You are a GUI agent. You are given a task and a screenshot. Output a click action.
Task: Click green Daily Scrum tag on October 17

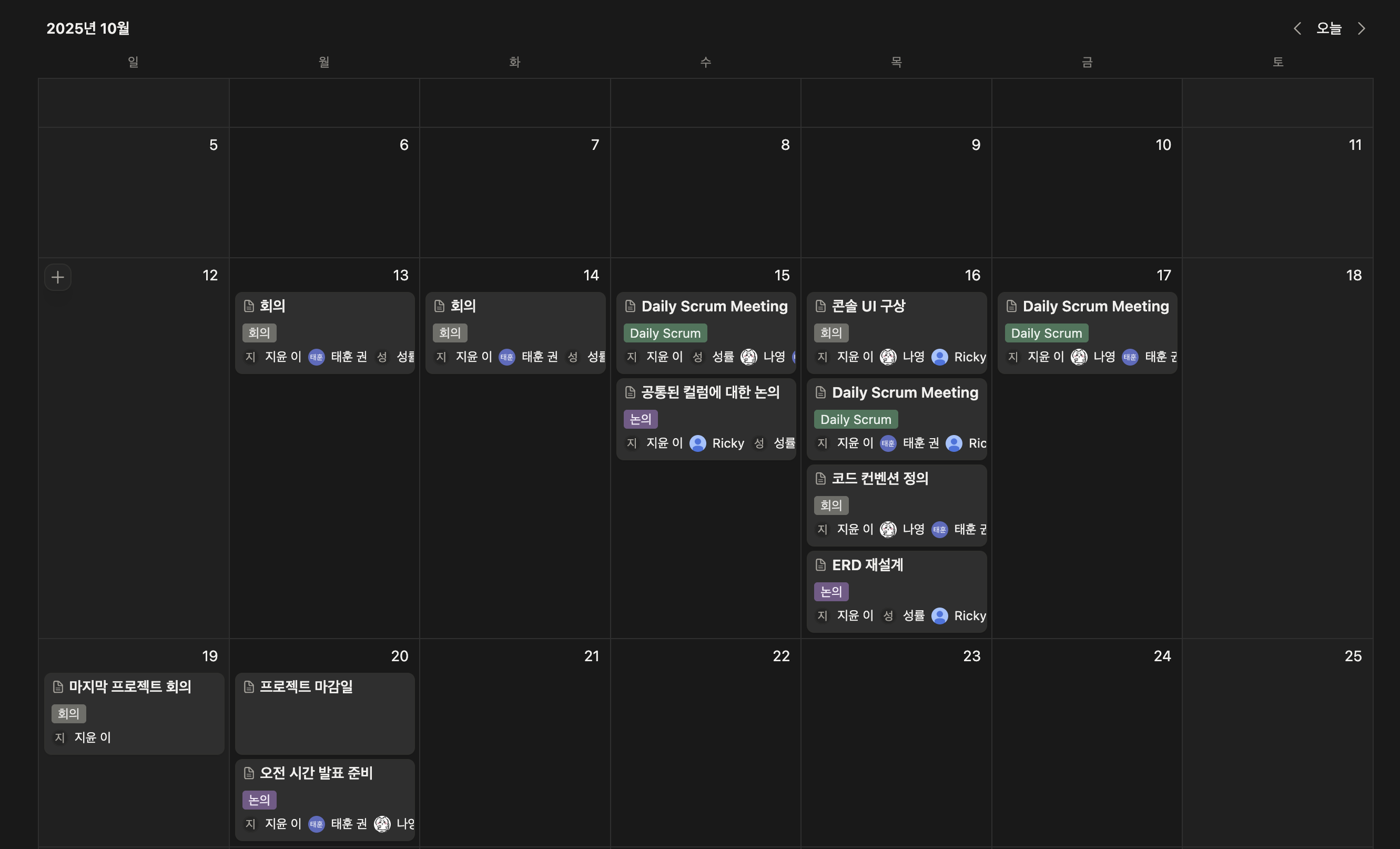[1046, 333]
